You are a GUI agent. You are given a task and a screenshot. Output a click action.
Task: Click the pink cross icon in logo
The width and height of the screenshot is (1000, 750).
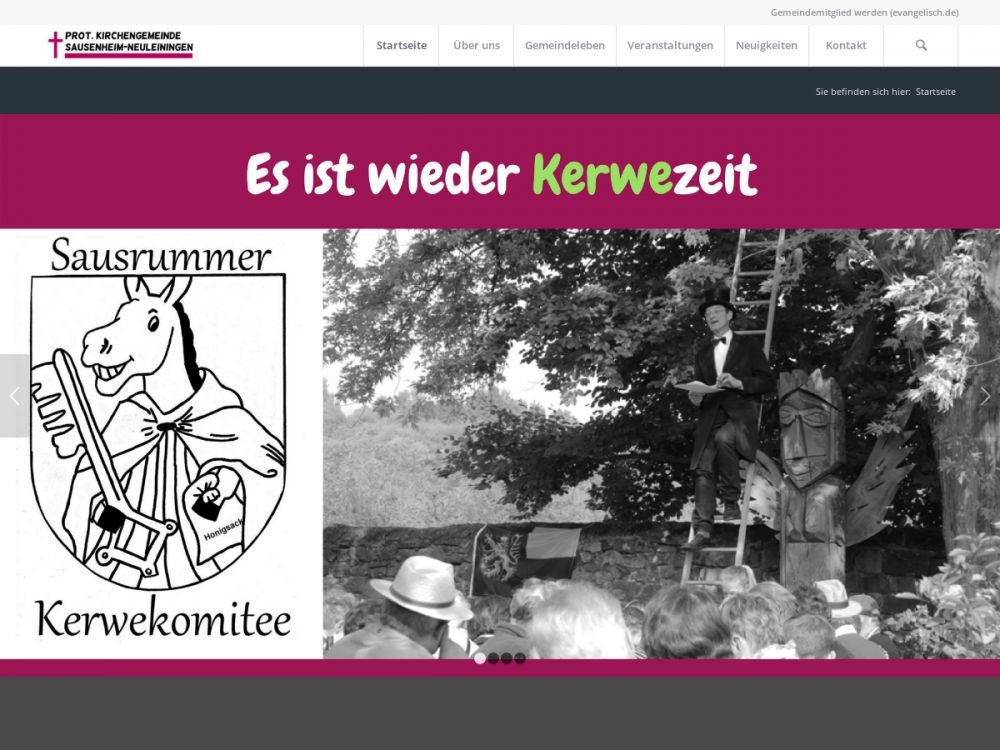click(55, 45)
